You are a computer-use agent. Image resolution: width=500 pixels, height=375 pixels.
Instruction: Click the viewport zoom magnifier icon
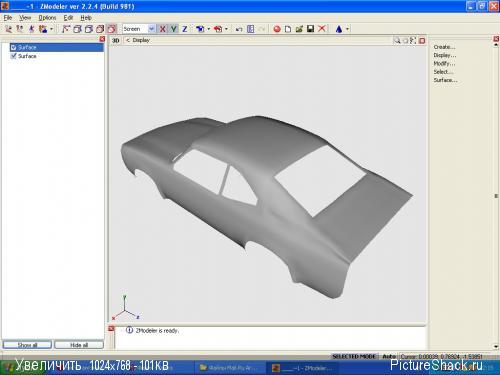pyautogui.click(x=397, y=41)
